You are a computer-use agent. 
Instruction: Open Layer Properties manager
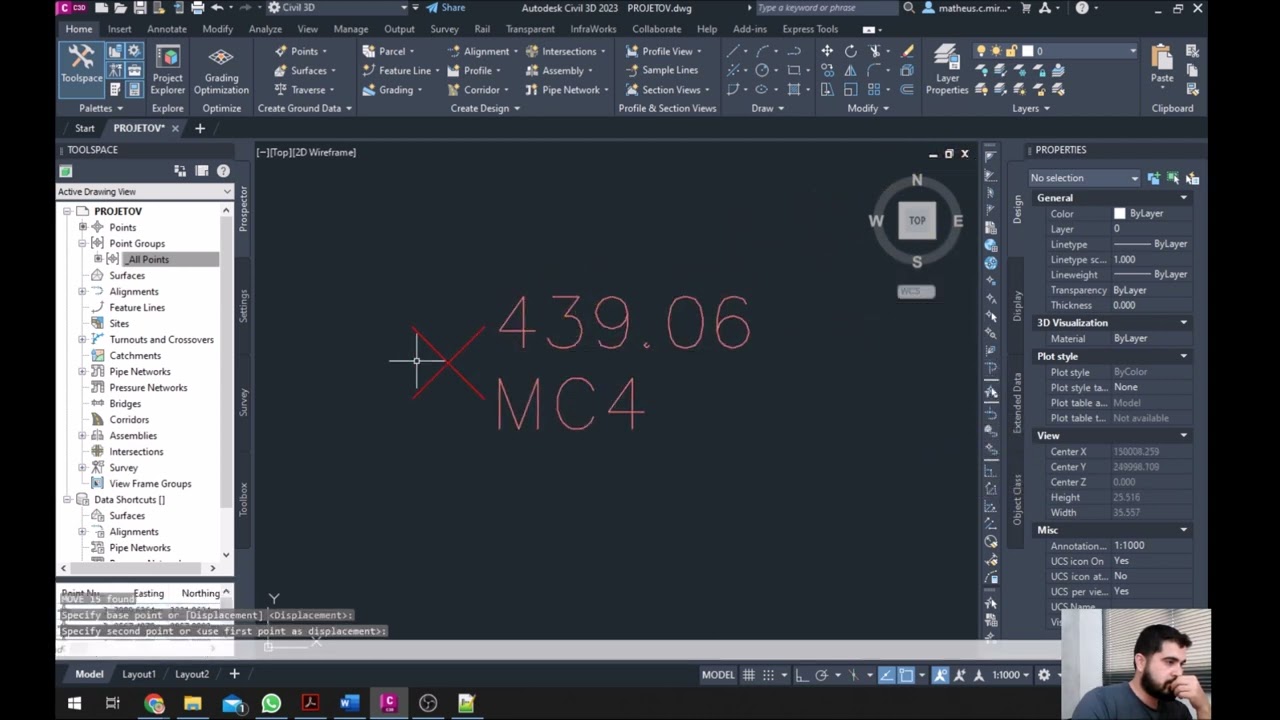pos(947,70)
